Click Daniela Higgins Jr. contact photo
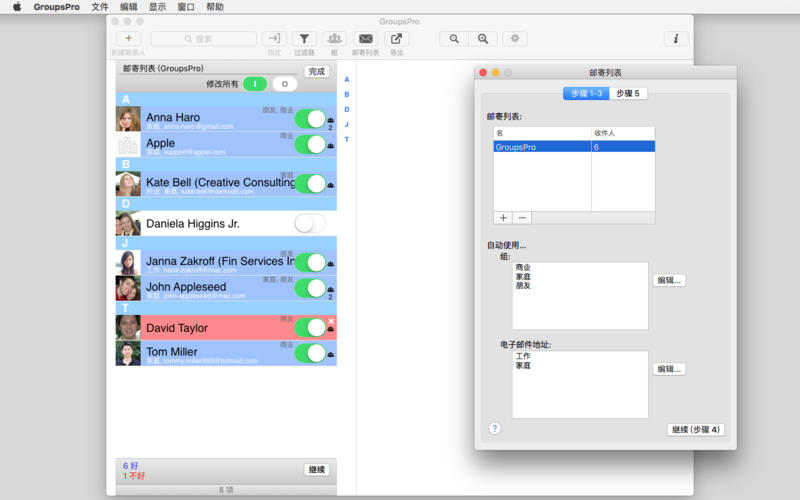800x500 pixels. 128,223
